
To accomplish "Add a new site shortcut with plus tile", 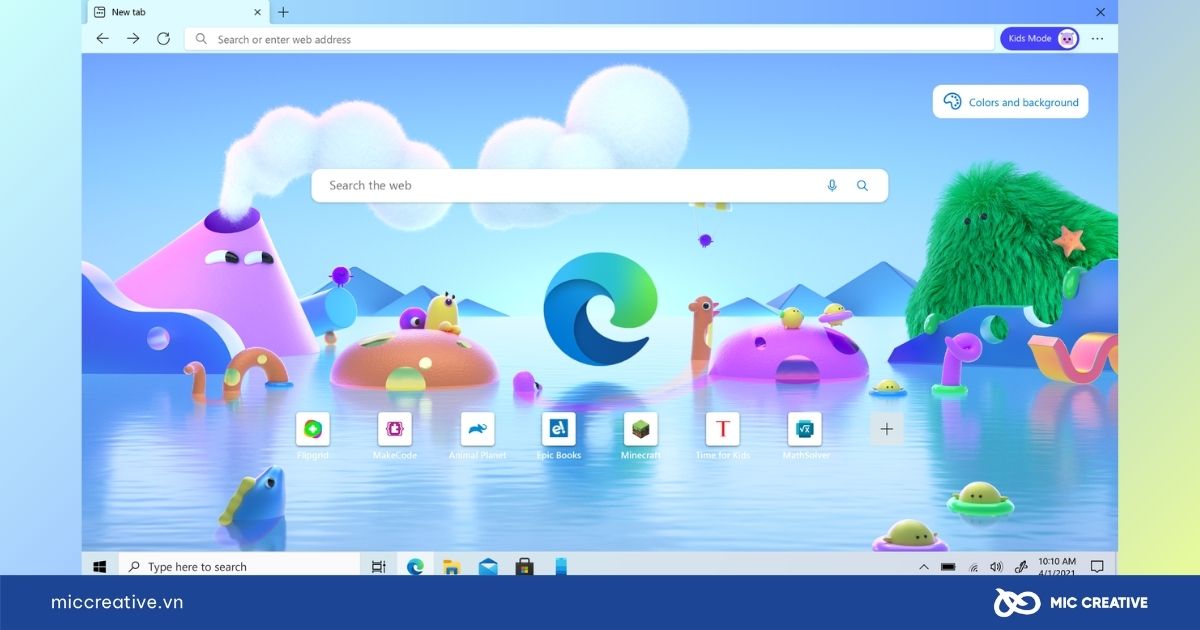I will (x=886, y=428).
